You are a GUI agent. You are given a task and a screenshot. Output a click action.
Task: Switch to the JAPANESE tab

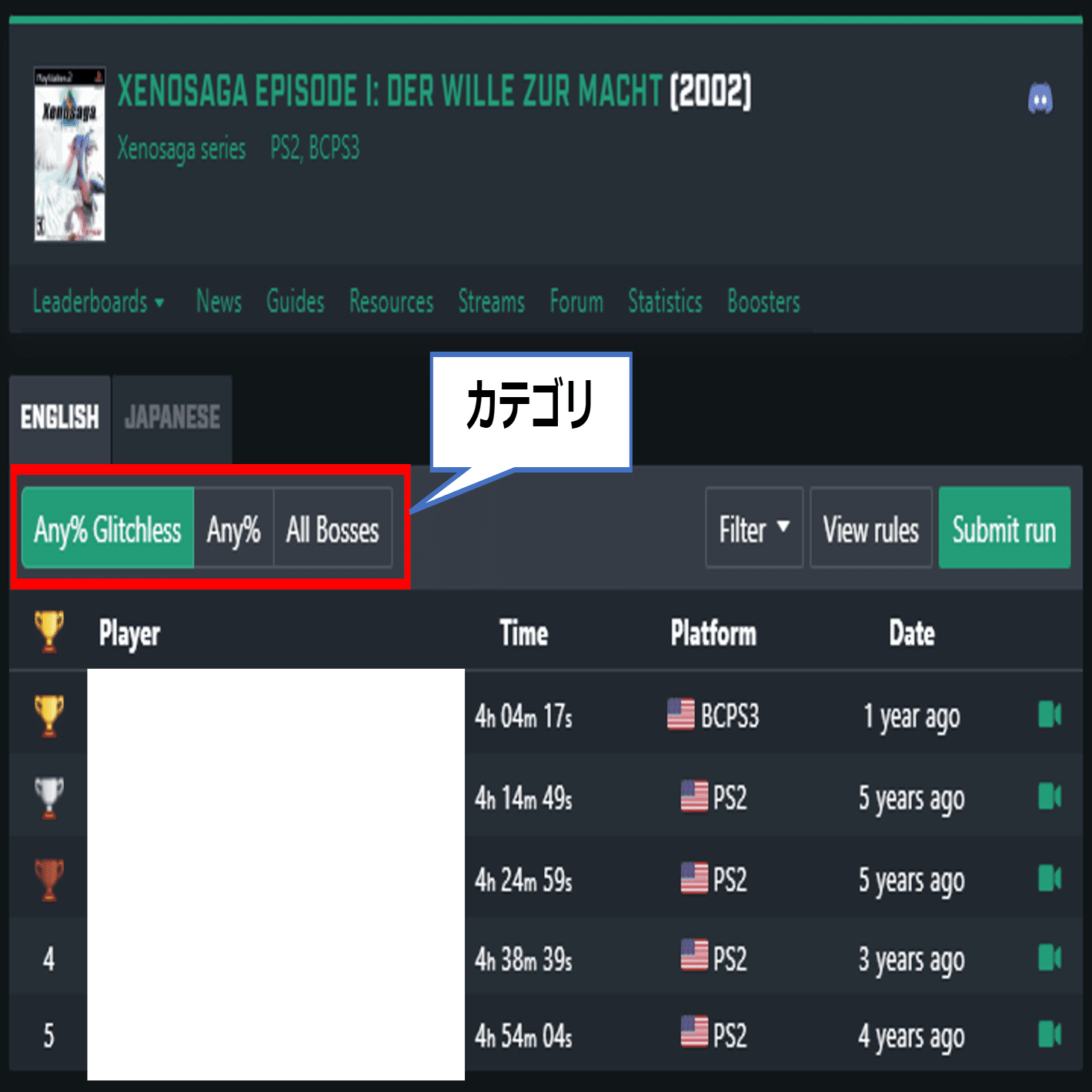(x=172, y=418)
